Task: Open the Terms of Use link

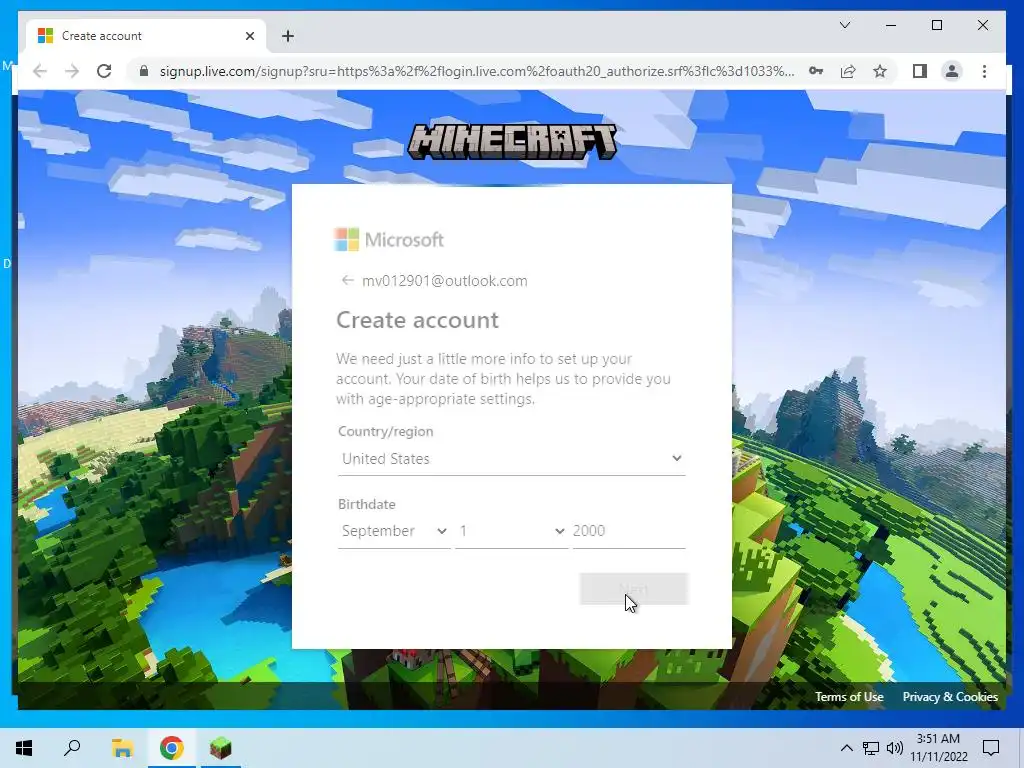Action: point(849,697)
